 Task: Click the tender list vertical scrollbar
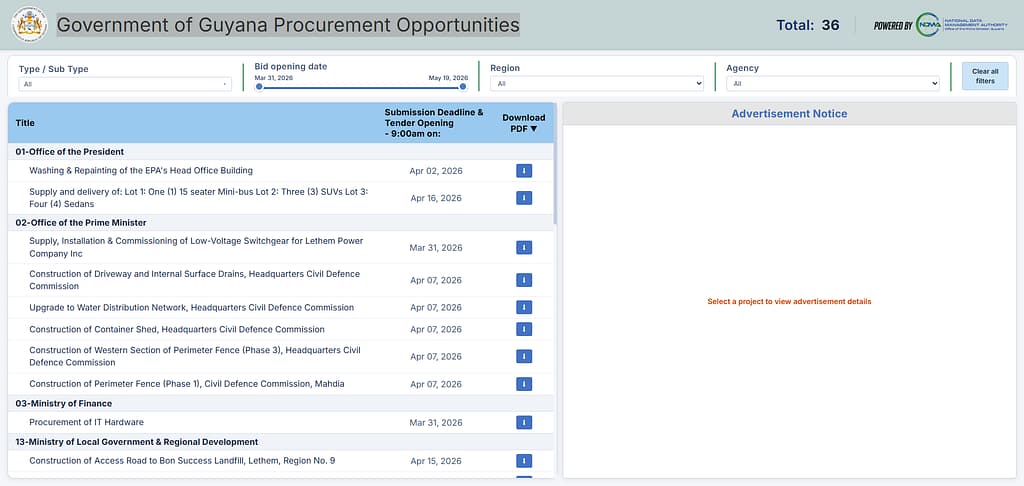pos(555,163)
